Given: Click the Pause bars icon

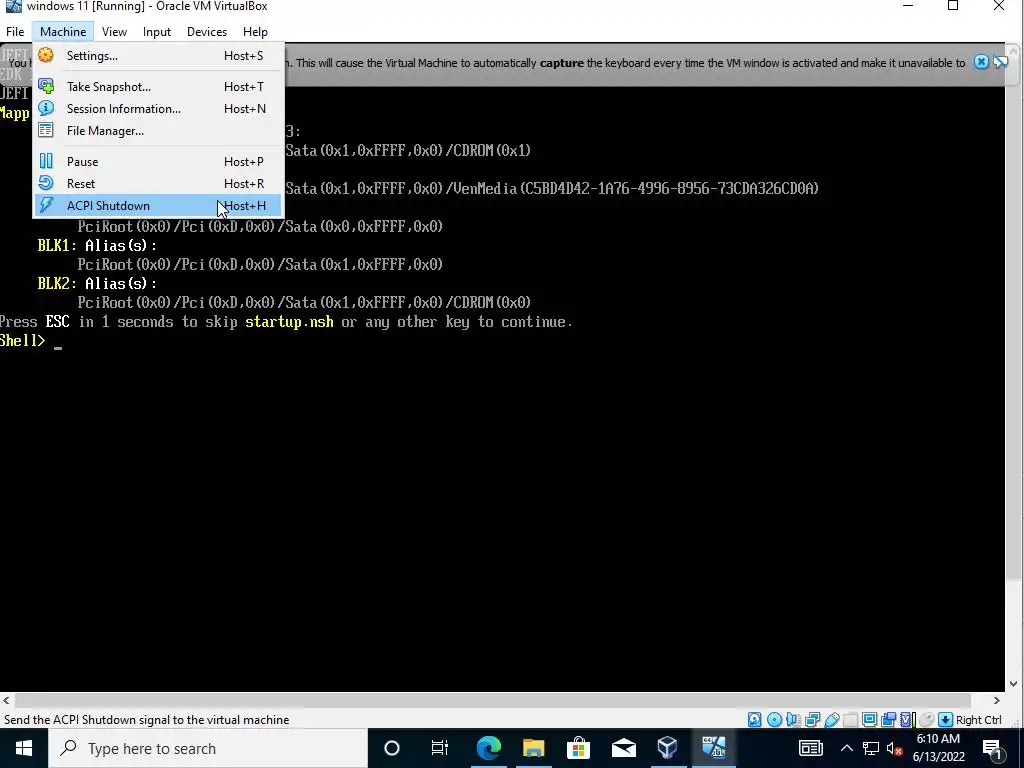Looking at the screenshot, I should coord(46,161).
